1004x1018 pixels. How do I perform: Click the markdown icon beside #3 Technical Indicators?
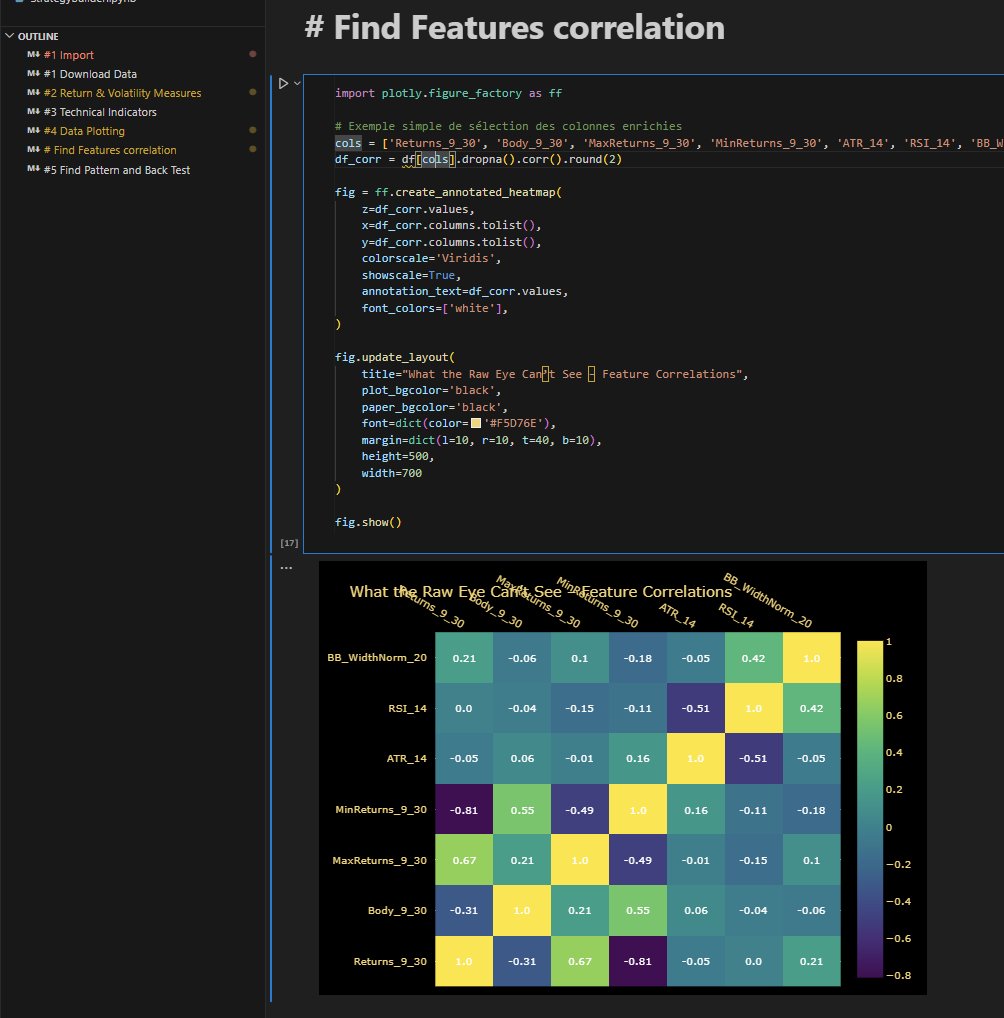click(x=33, y=111)
